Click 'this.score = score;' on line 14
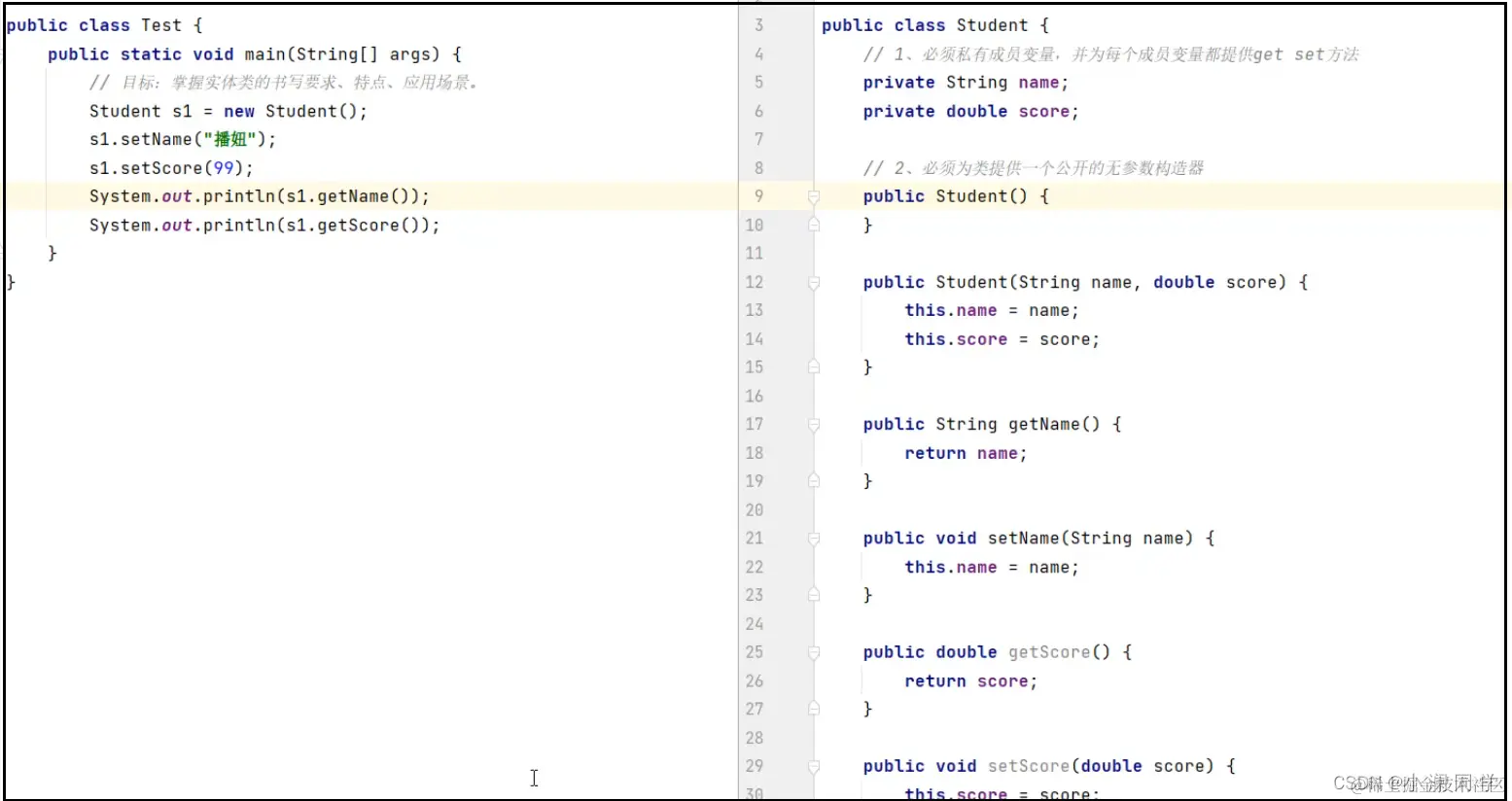1512x801 pixels. pyautogui.click(x=1002, y=339)
